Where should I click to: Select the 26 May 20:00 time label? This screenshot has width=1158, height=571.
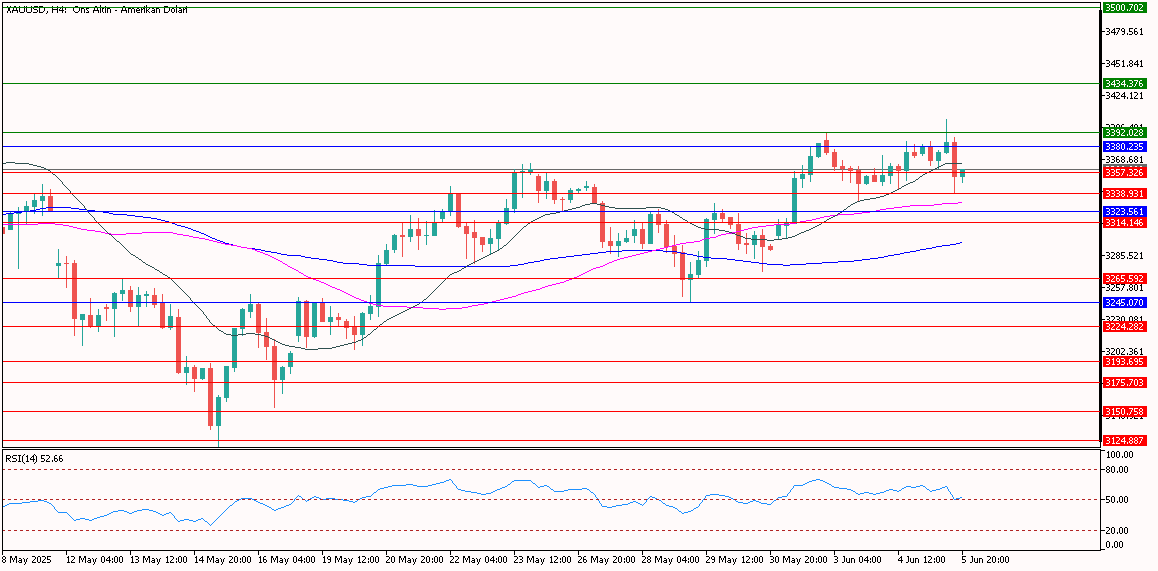pyautogui.click(x=606, y=560)
